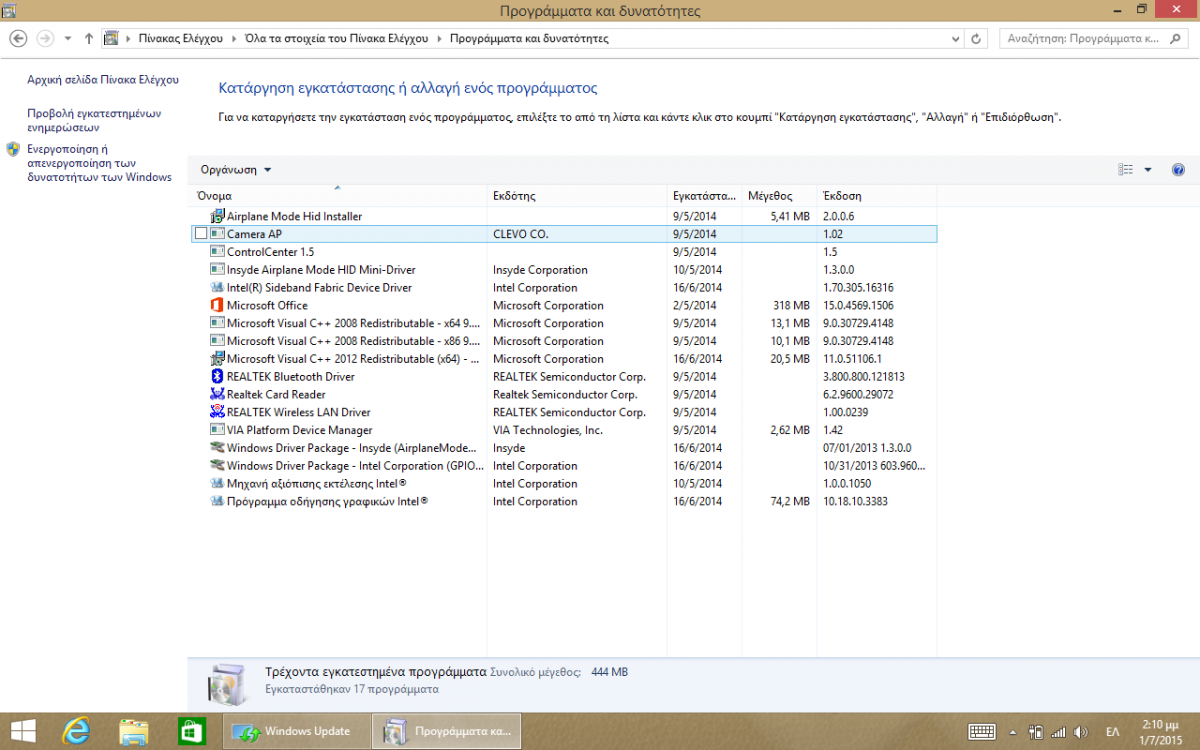Click the VIA Platform Device Manager icon

218,430
